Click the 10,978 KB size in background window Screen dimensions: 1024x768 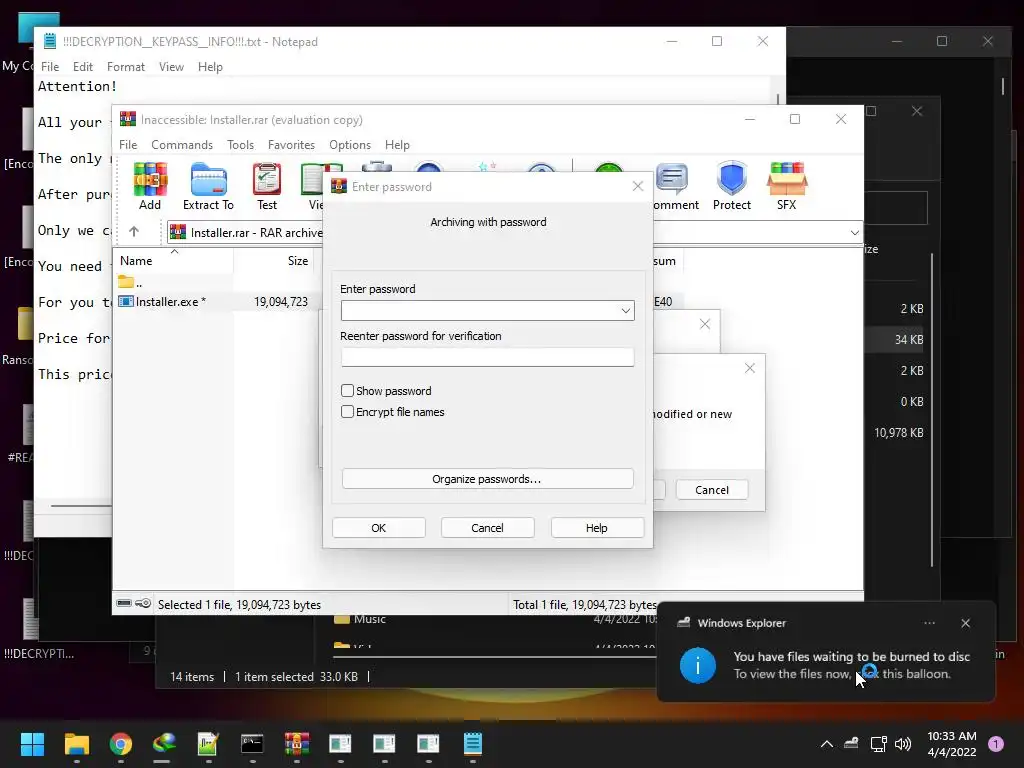point(899,432)
